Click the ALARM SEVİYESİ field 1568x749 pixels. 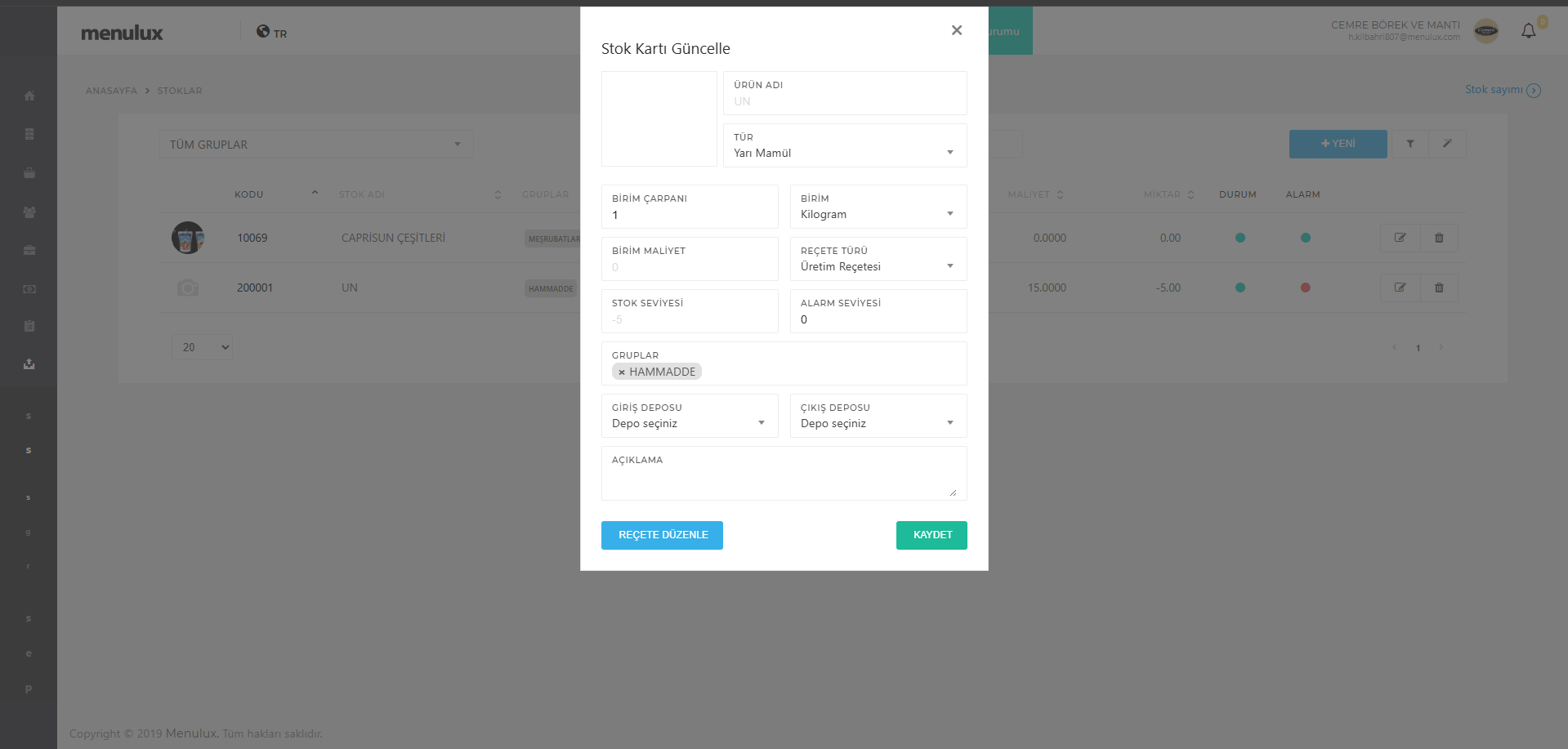(x=878, y=311)
